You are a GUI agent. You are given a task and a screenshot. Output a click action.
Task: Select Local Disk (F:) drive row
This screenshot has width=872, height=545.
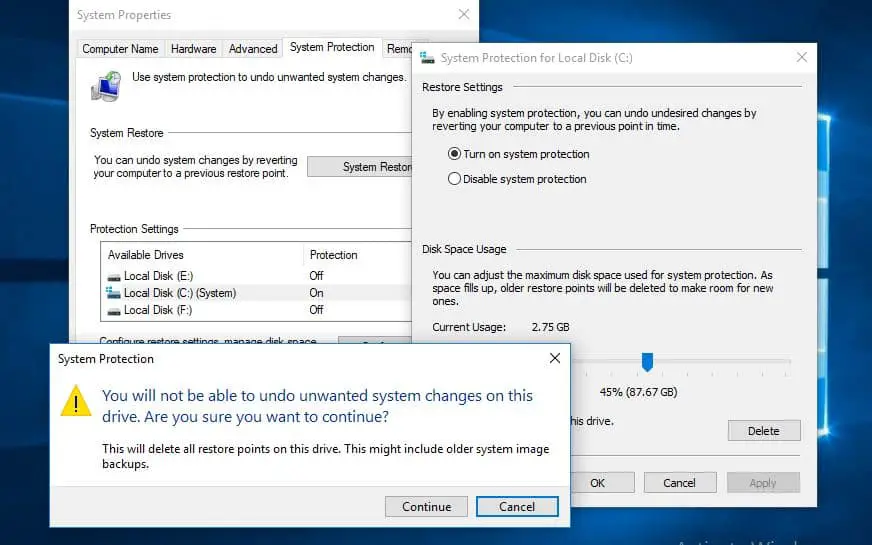click(x=256, y=310)
